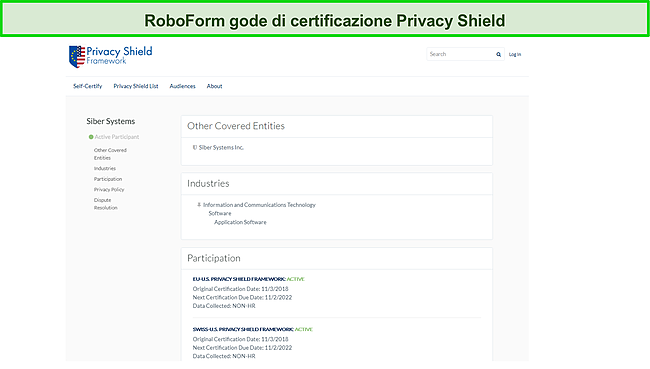Jump to Participation sidebar link
The image size is (650, 369).
point(108,179)
